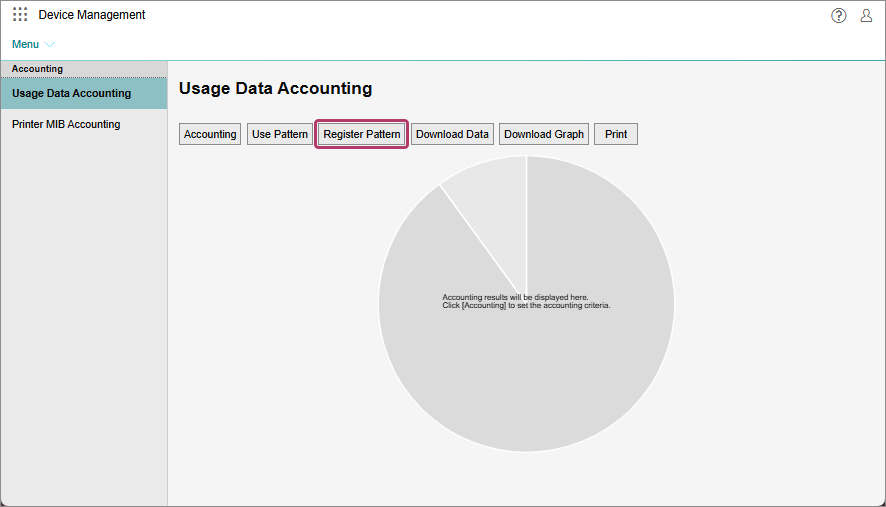The image size is (886, 507).
Task: Expand the Menu chevron arrow
Action: coord(50,45)
